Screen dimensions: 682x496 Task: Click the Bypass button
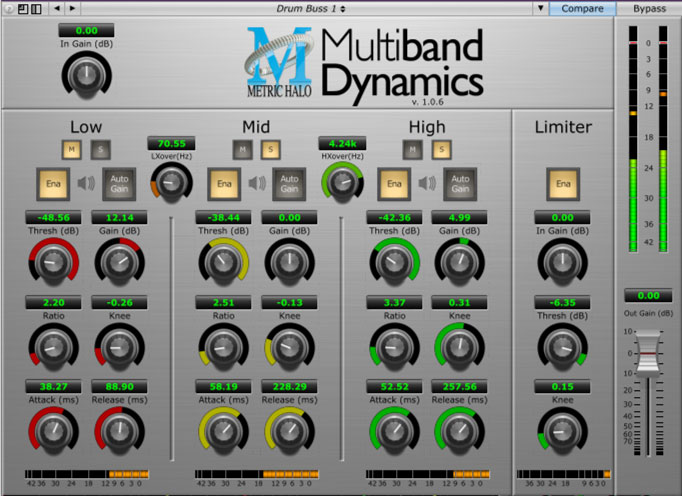point(649,8)
